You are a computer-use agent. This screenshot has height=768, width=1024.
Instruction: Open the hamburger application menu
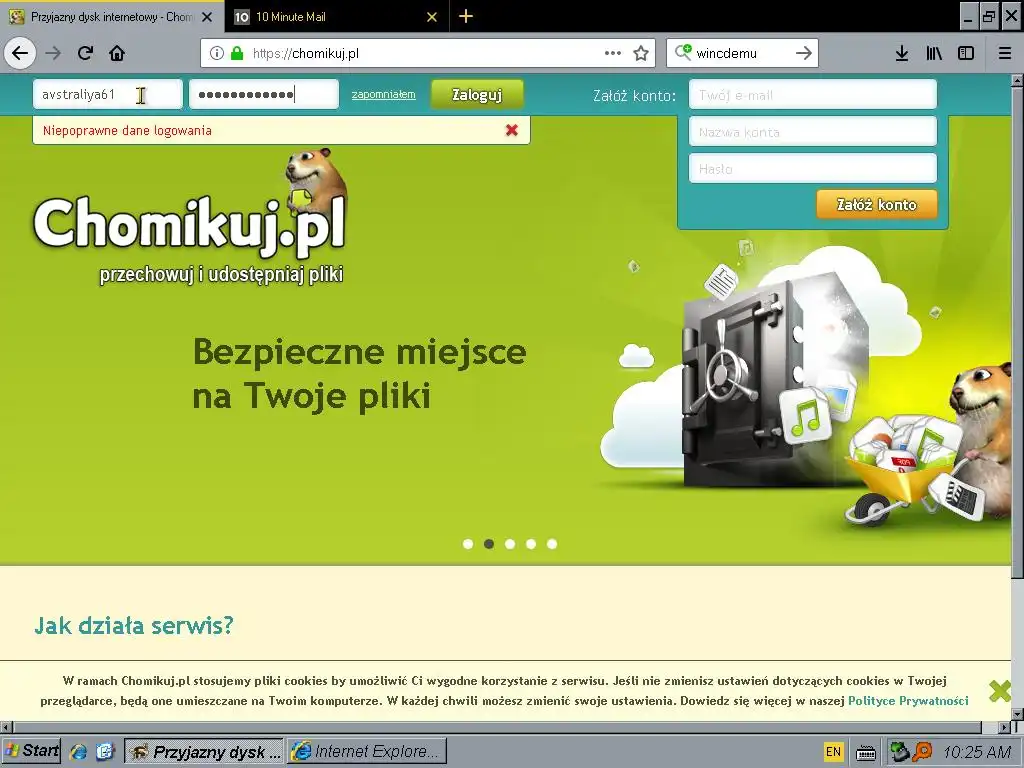click(1004, 53)
